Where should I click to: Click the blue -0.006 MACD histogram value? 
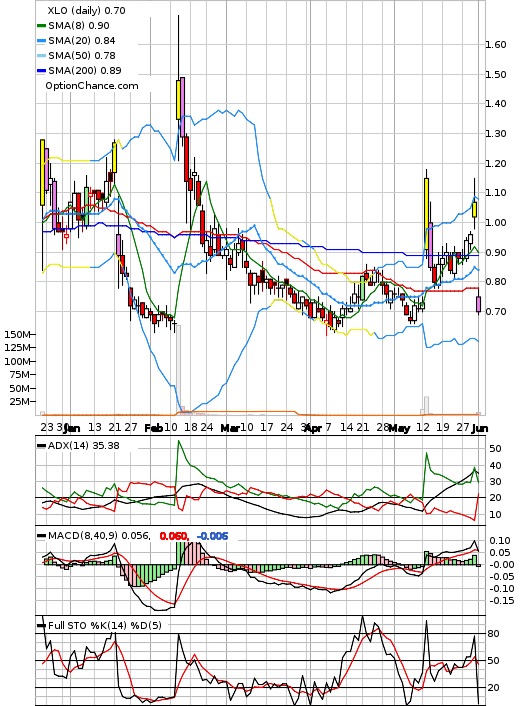[x=212, y=536]
